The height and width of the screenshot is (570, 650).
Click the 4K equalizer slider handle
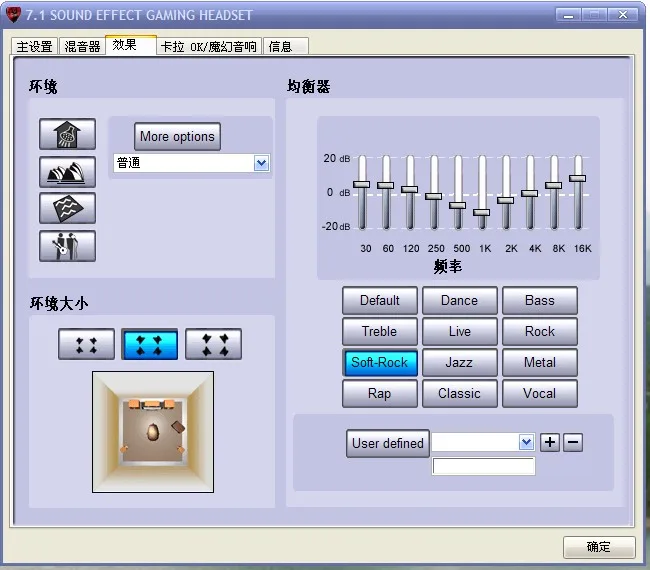pyautogui.click(x=530, y=193)
